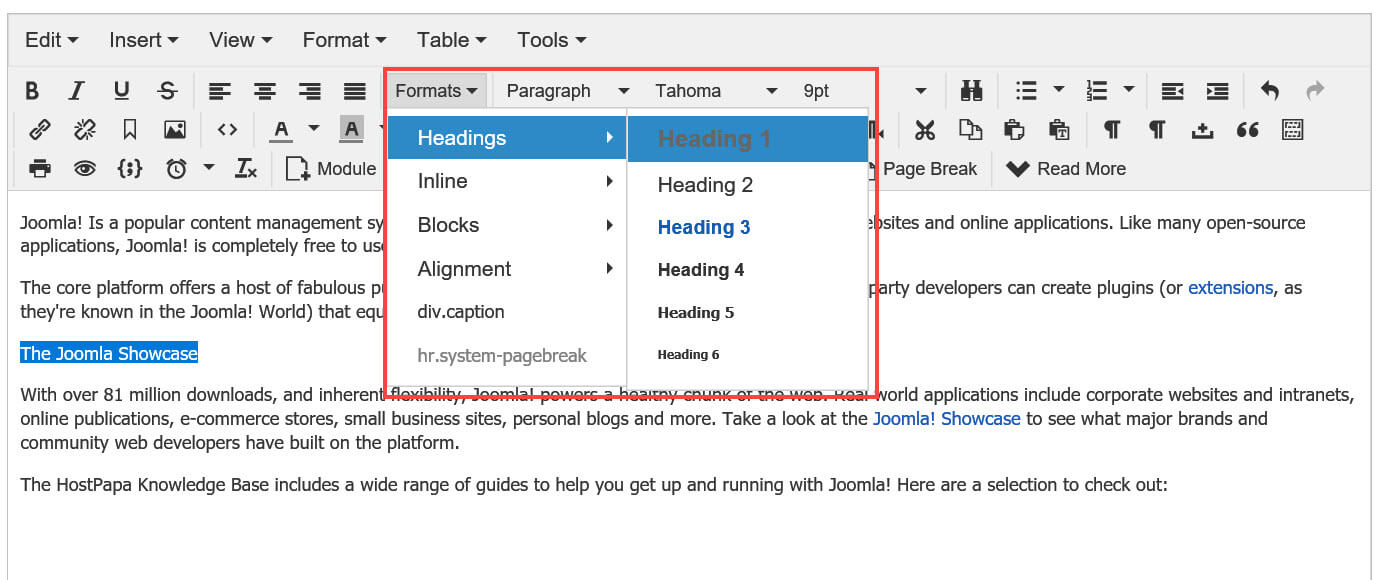Apply blockquote using the quotation marks icon
The height and width of the screenshot is (580, 1391).
pos(1247,130)
